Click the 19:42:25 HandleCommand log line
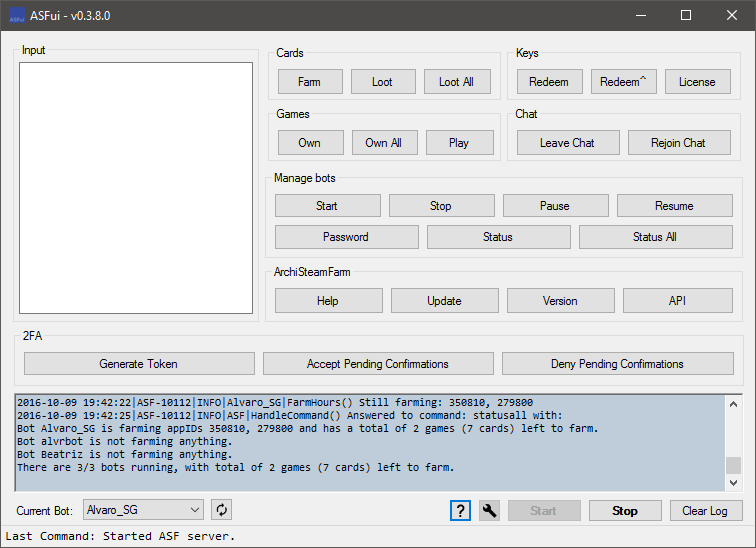Viewport: 756px width, 548px height. pos(290,415)
